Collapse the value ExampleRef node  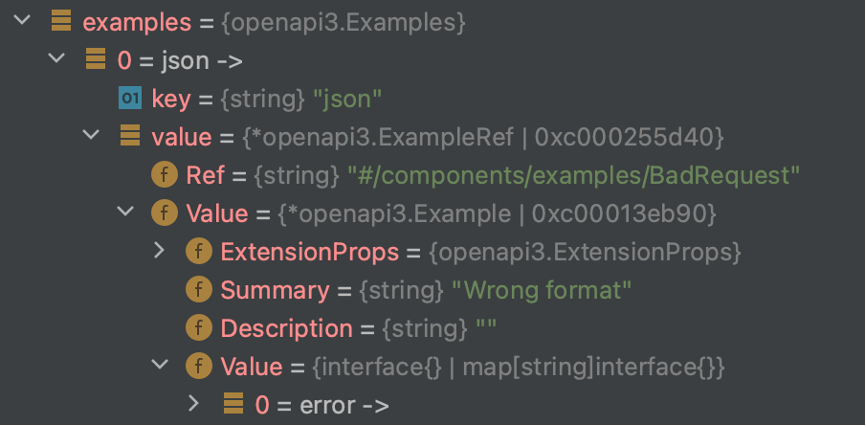tap(91, 135)
